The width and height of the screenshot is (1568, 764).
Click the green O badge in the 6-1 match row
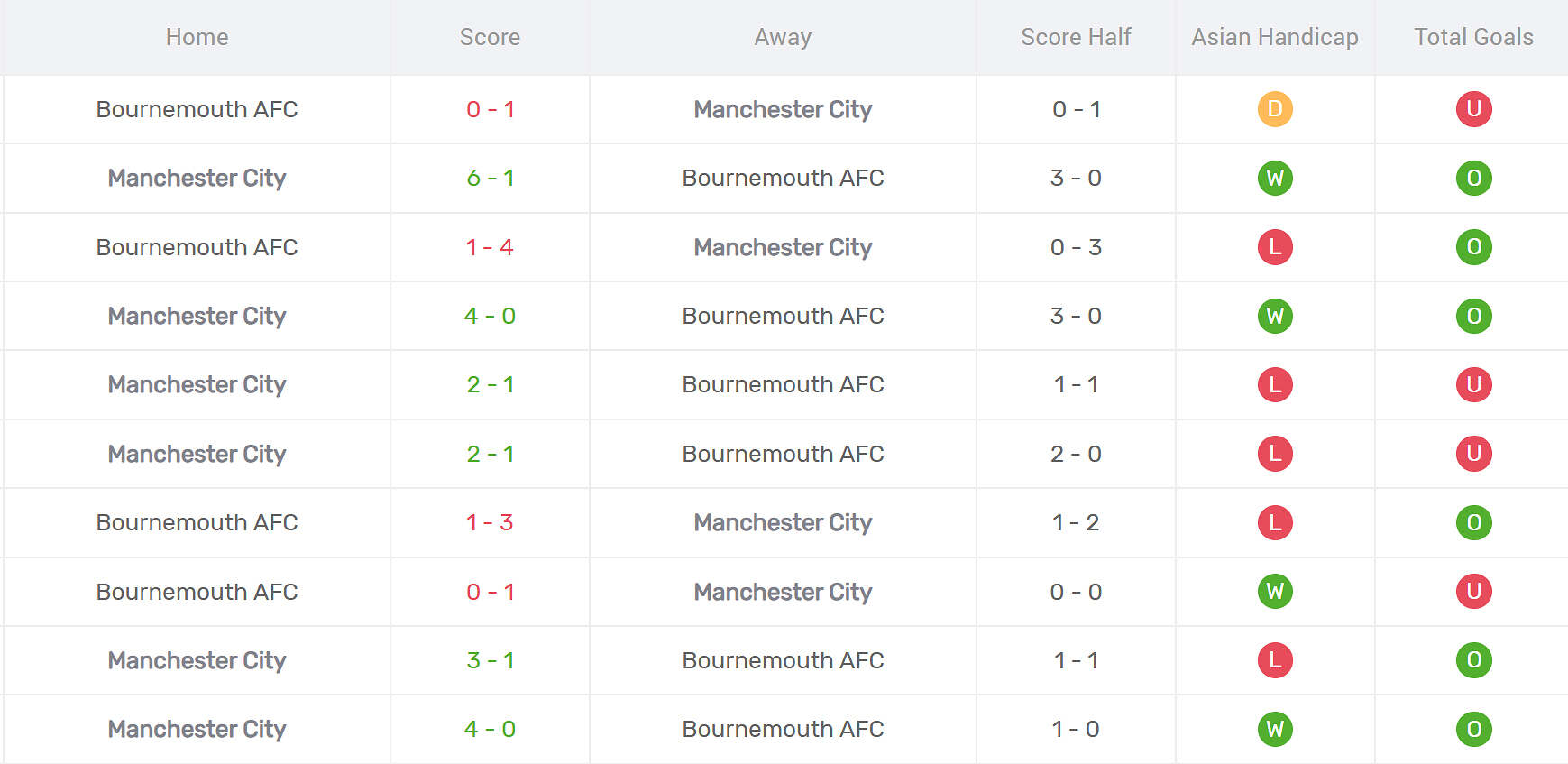tap(1473, 178)
